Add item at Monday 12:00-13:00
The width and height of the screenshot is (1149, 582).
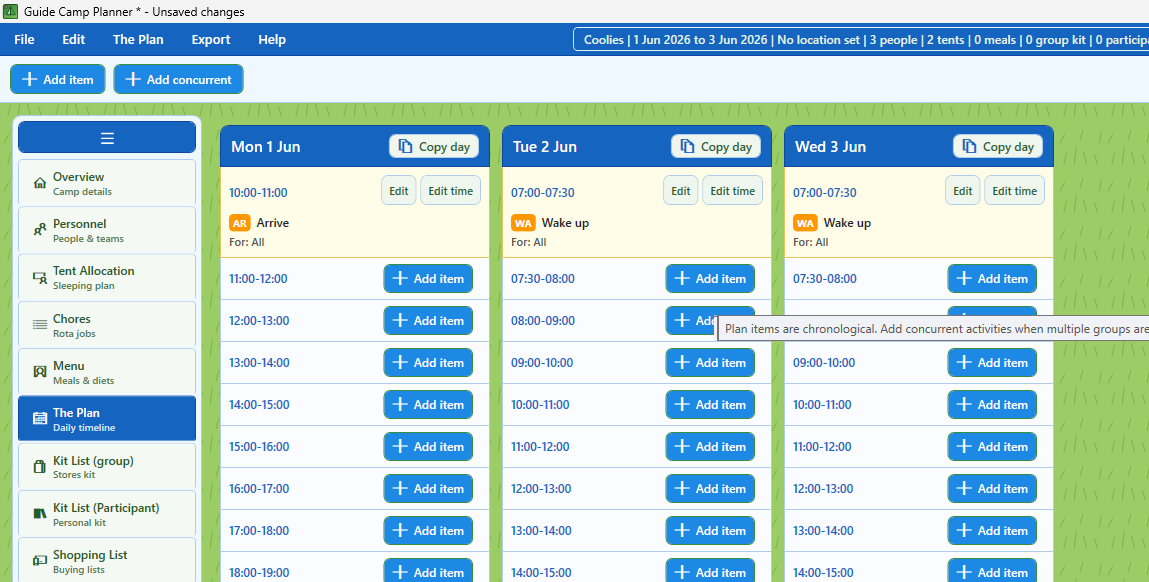coord(428,320)
